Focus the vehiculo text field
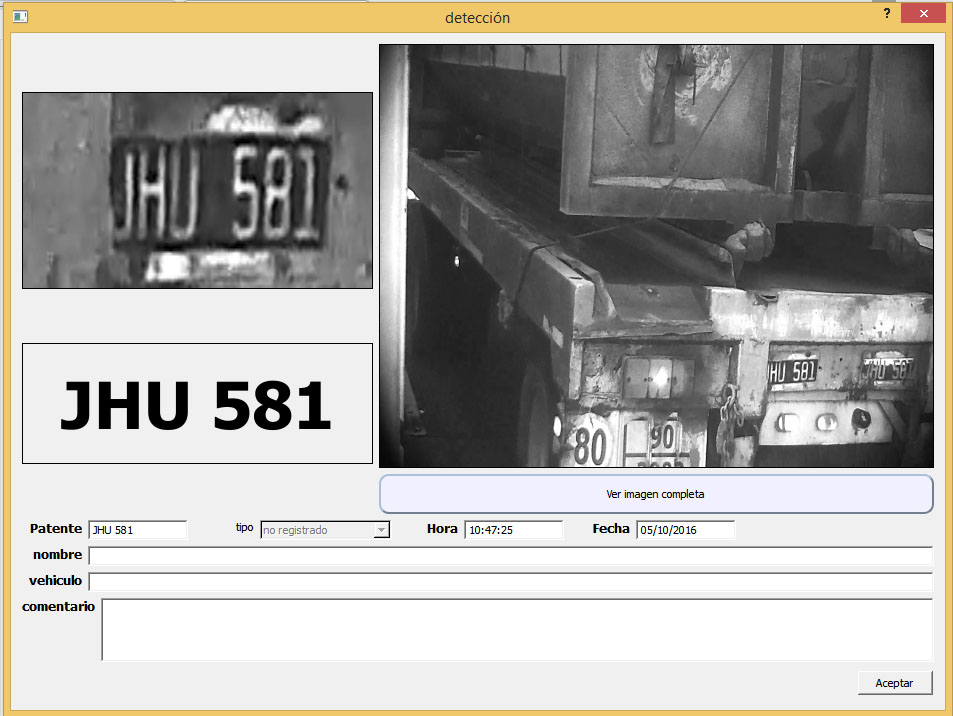This screenshot has height=716, width=953. [x=510, y=581]
